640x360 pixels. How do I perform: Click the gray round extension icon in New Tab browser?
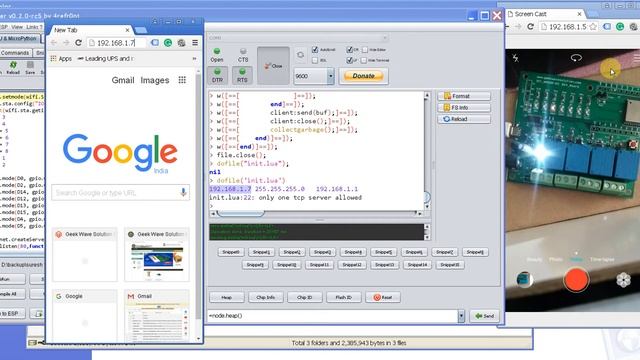181,42
